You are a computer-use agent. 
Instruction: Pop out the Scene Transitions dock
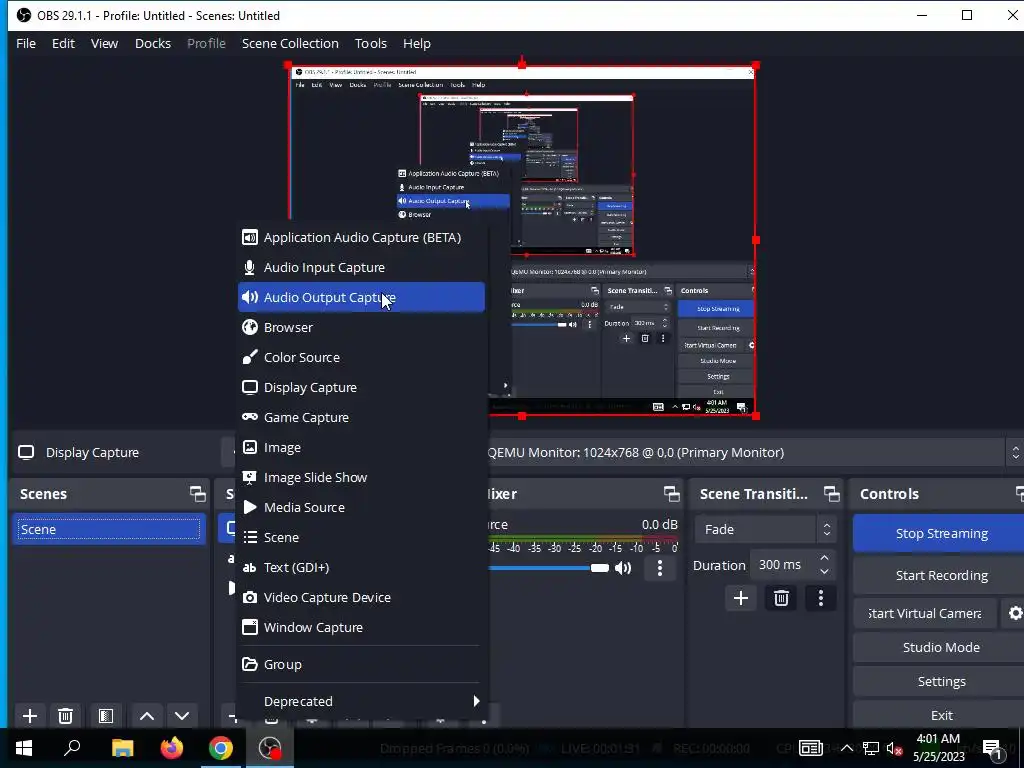click(831, 494)
